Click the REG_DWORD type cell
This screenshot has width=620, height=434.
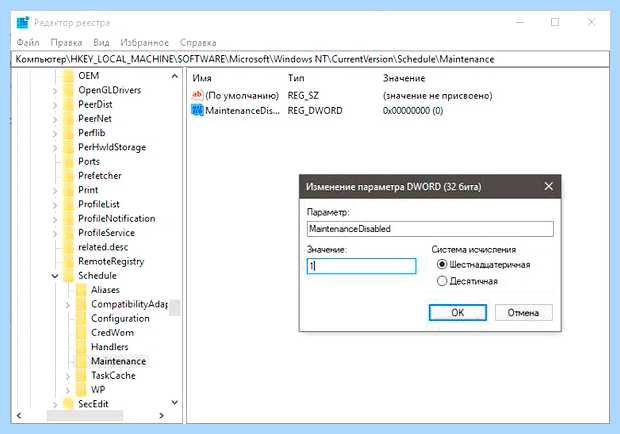tap(315, 111)
